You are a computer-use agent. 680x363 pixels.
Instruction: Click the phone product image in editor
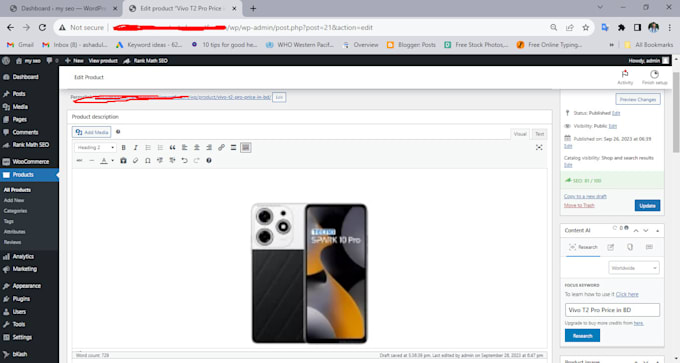(309, 273)
